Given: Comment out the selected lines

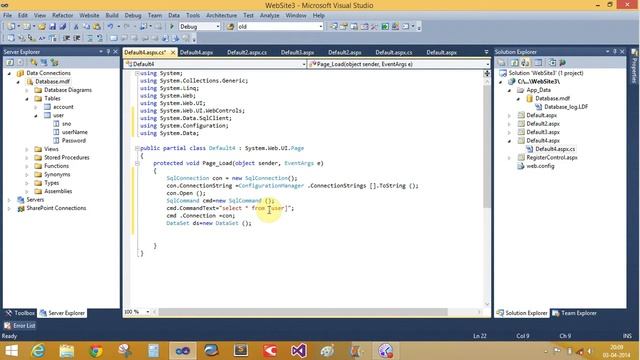Looking at the screenshot, I should (90, 38).
